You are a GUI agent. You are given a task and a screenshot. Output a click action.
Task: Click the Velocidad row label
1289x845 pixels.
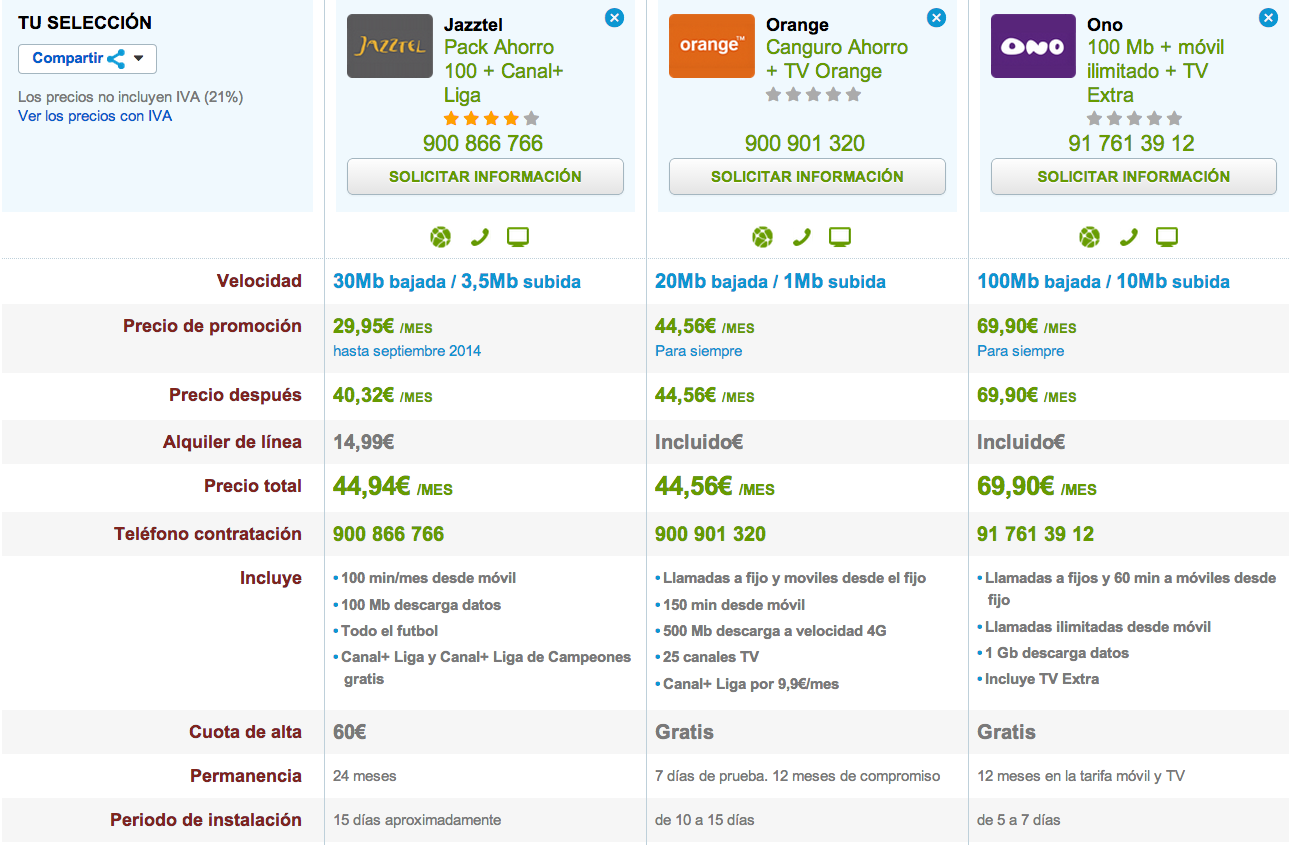coord(259,281)
